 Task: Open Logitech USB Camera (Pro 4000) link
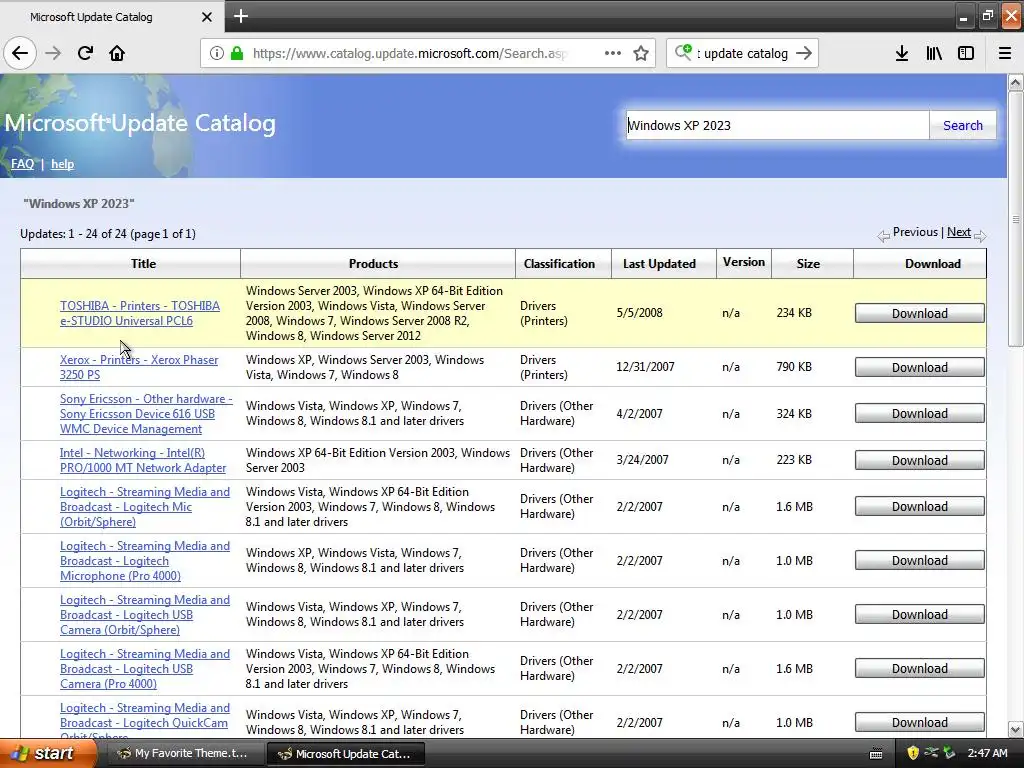coord(144,669)
